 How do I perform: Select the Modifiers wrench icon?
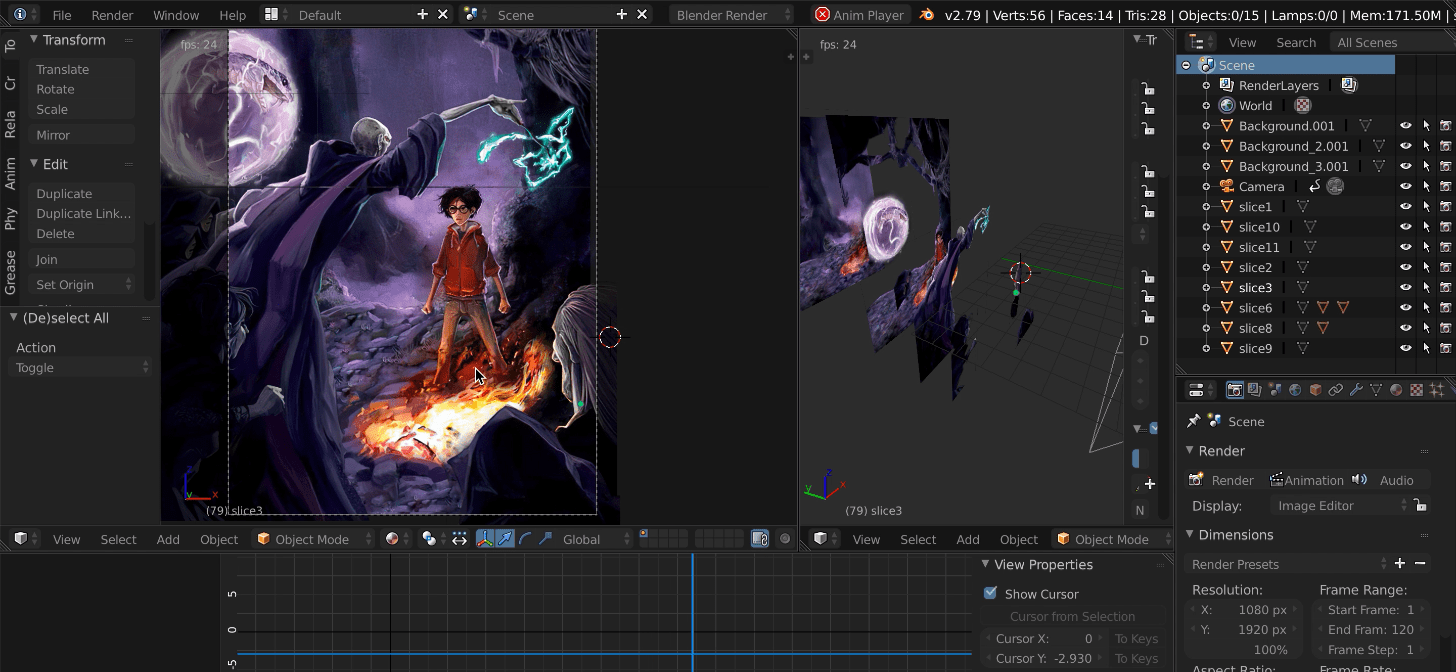click(x=1357, y=389)
